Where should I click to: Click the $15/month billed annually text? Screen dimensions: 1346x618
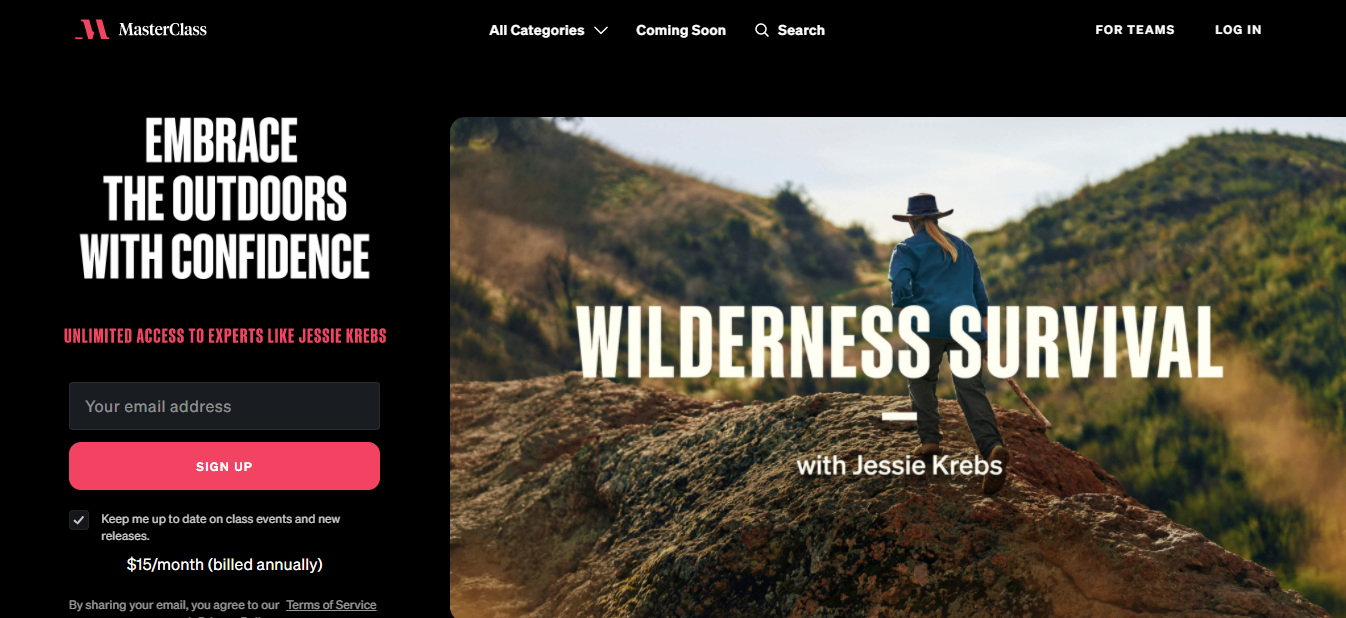224,565
